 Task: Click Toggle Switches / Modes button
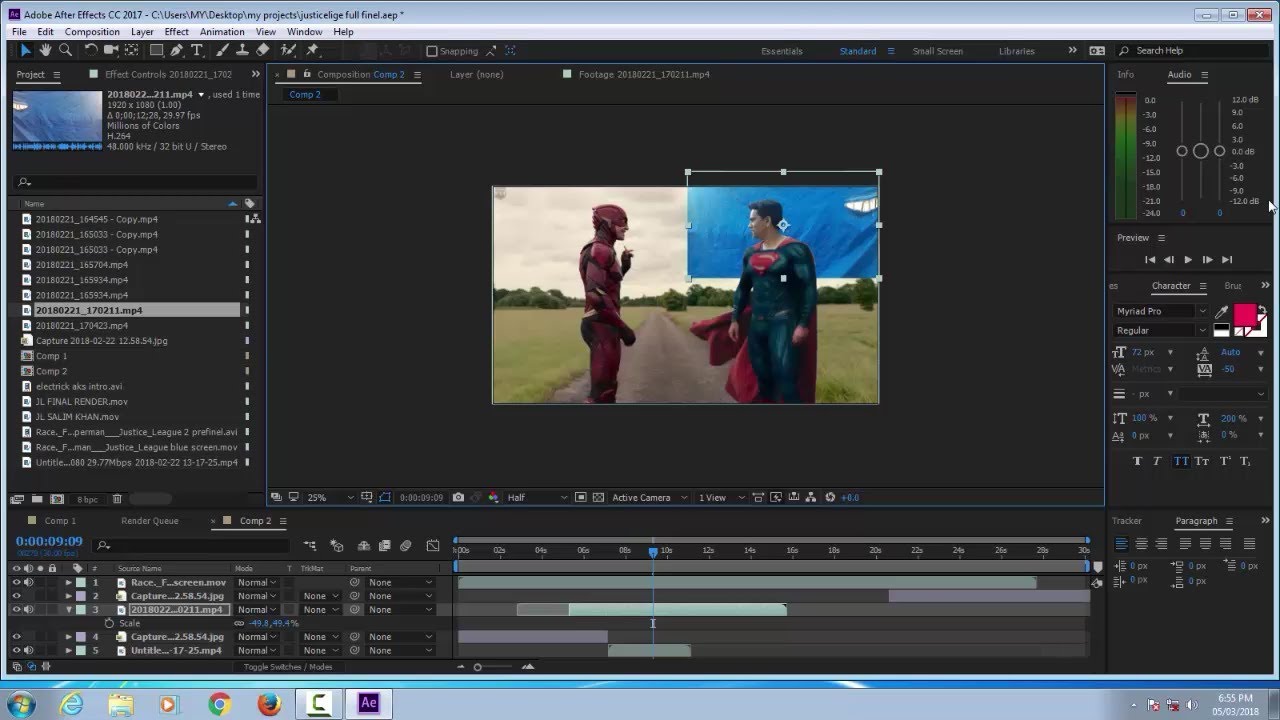point(288,666)
